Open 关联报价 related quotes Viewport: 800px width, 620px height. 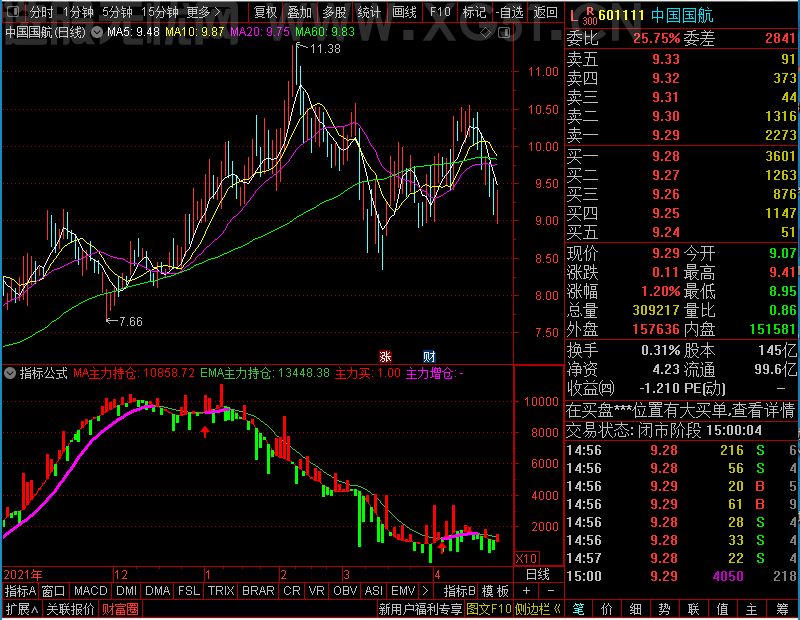(70, 609)
